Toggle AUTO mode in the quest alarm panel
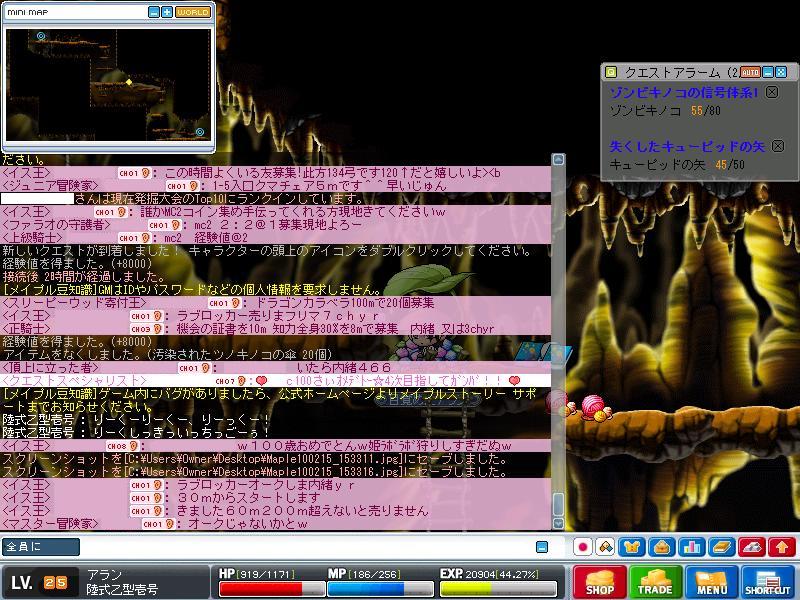This screenshot has height=600, width=800. click(750, 72)
